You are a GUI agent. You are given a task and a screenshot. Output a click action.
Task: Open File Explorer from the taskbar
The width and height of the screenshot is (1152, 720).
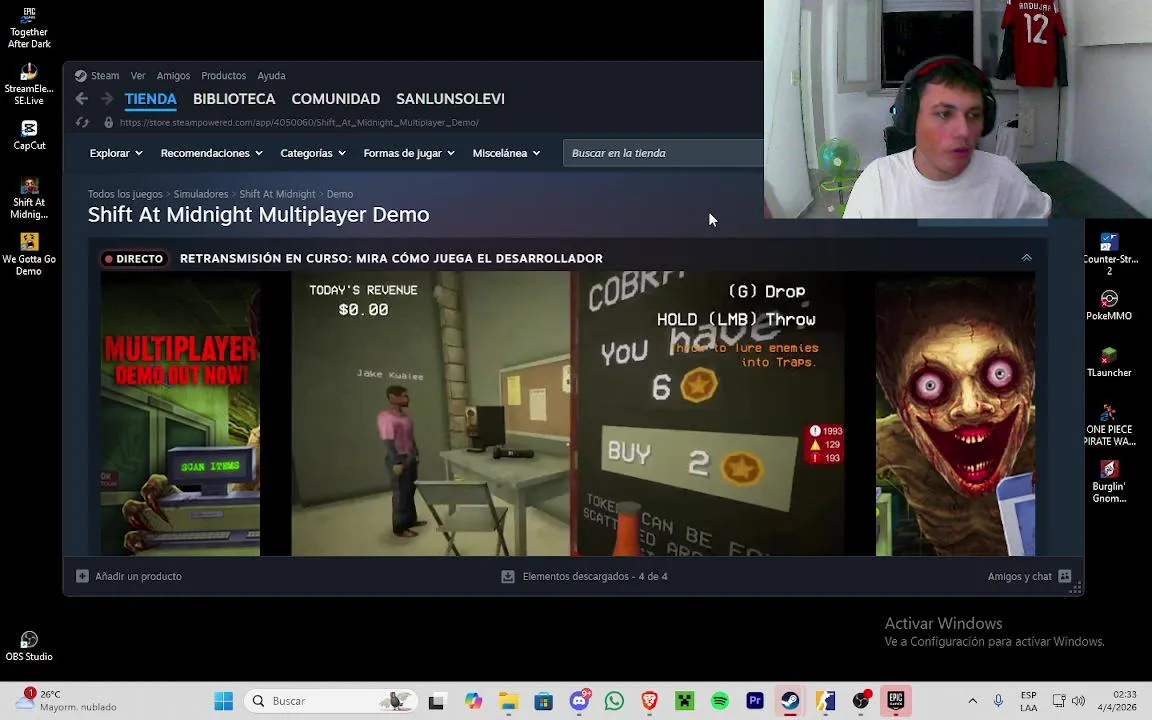[x=508, y=701]
